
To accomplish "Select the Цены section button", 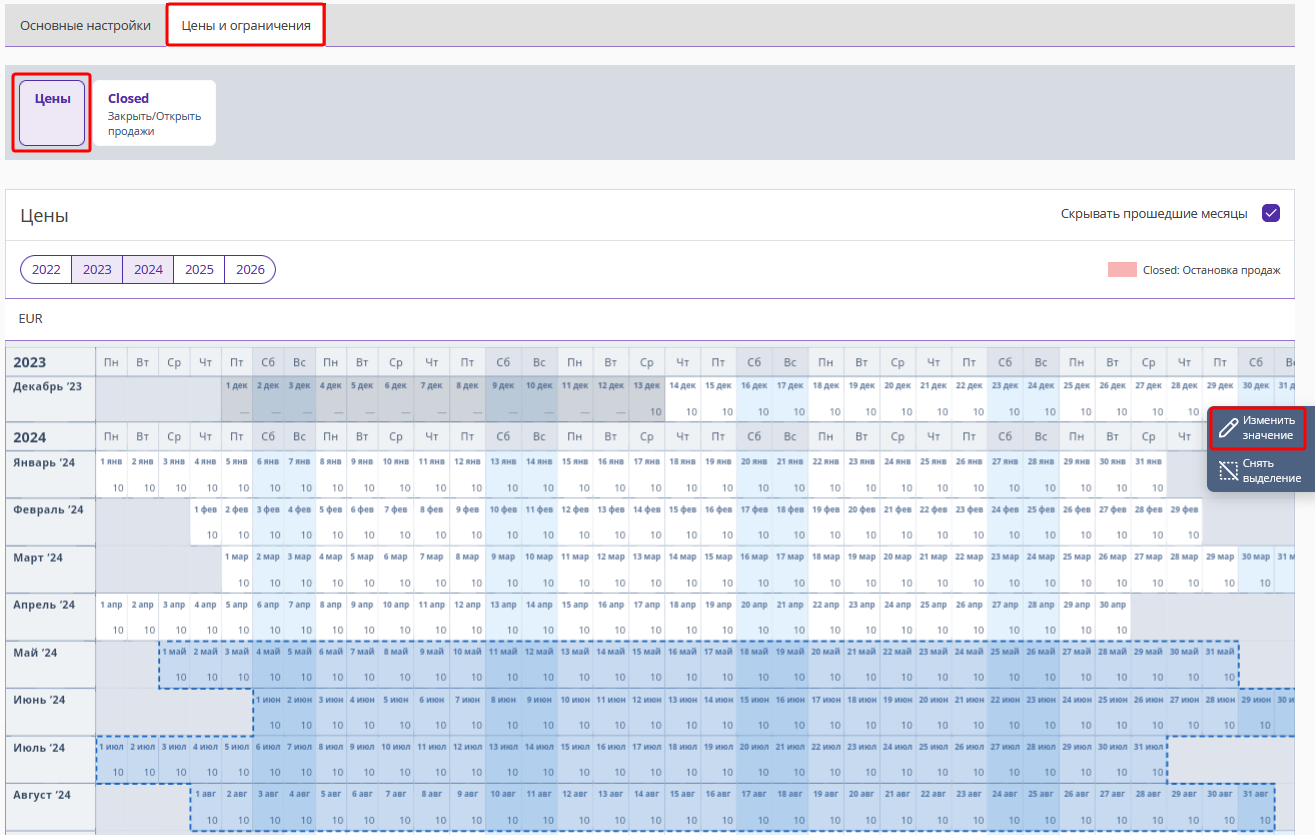I will coord(52,113).
